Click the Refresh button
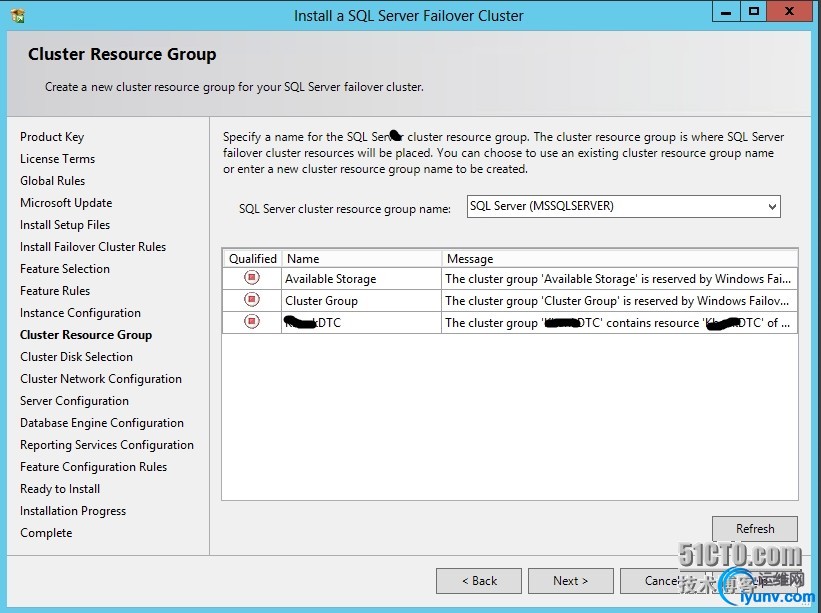 pos(755,529)
